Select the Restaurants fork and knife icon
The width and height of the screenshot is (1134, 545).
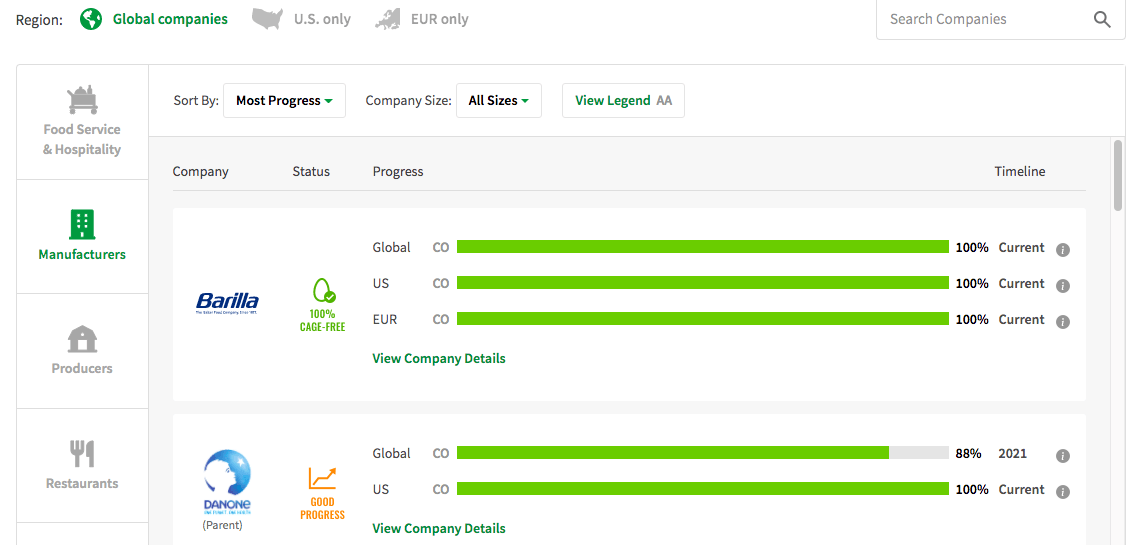pyautogui.click(x=82, y=453)
